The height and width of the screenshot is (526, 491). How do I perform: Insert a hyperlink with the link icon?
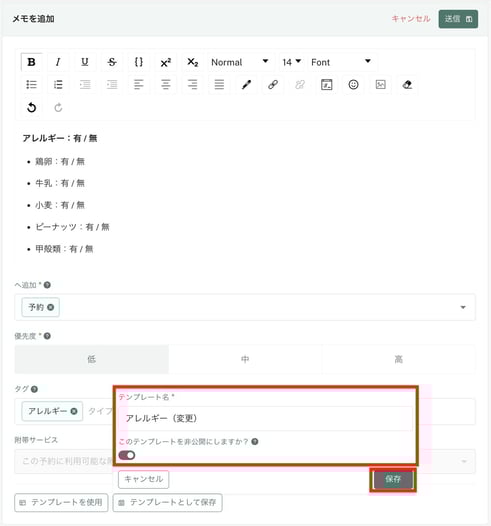(x=273, y=85)
